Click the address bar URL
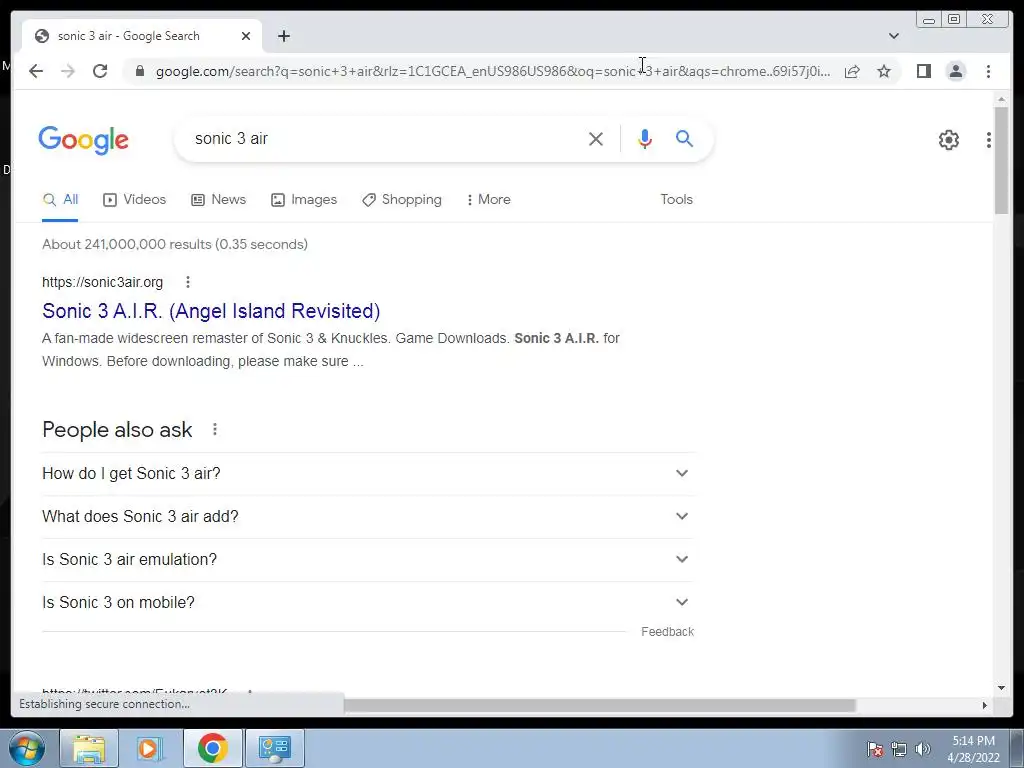Viewport: 1024px width, 768px height. pos(493,71)
